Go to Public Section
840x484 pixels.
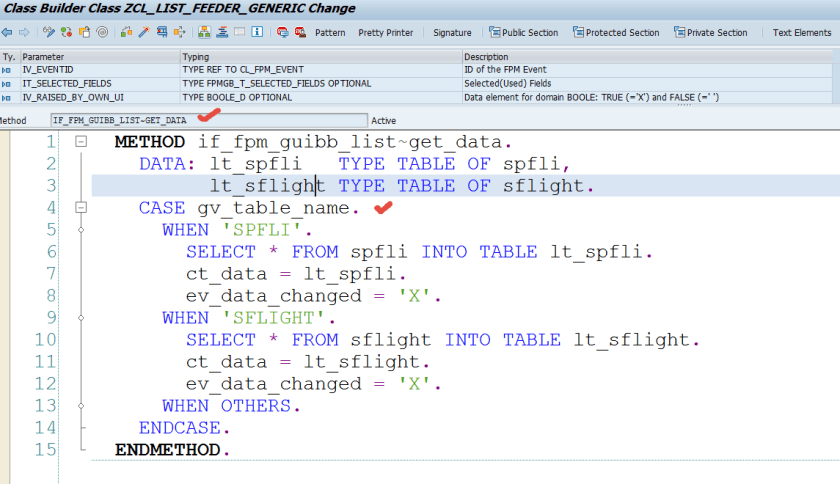point(522,32)
